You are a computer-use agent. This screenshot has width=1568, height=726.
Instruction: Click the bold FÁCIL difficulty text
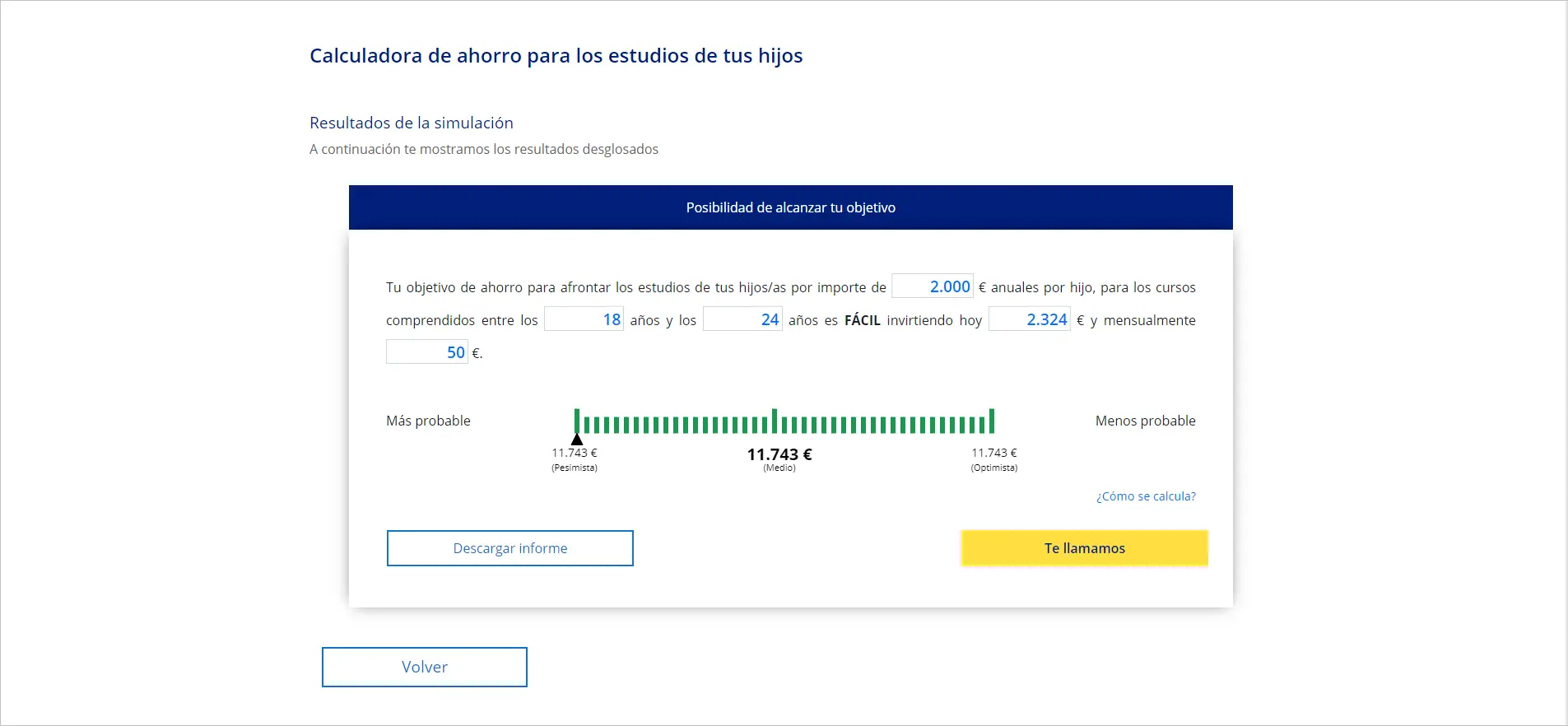(862, 320)
